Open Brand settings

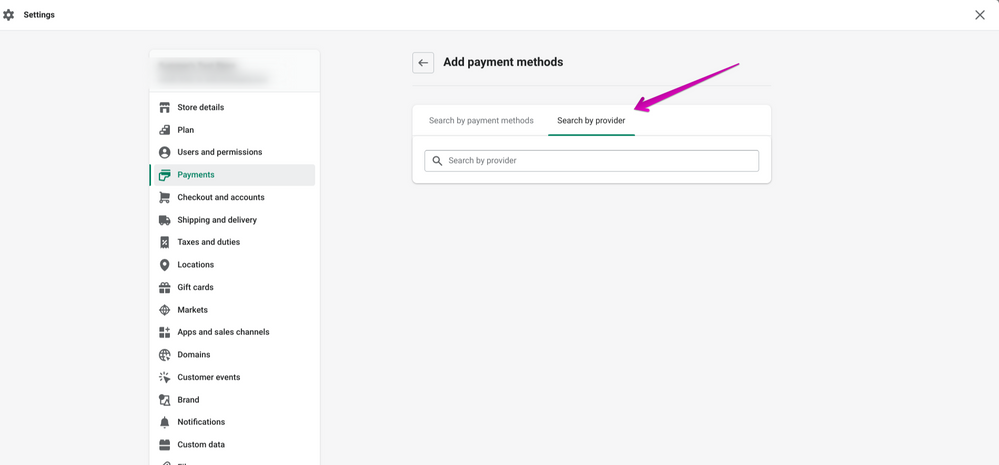coord(188,400)
